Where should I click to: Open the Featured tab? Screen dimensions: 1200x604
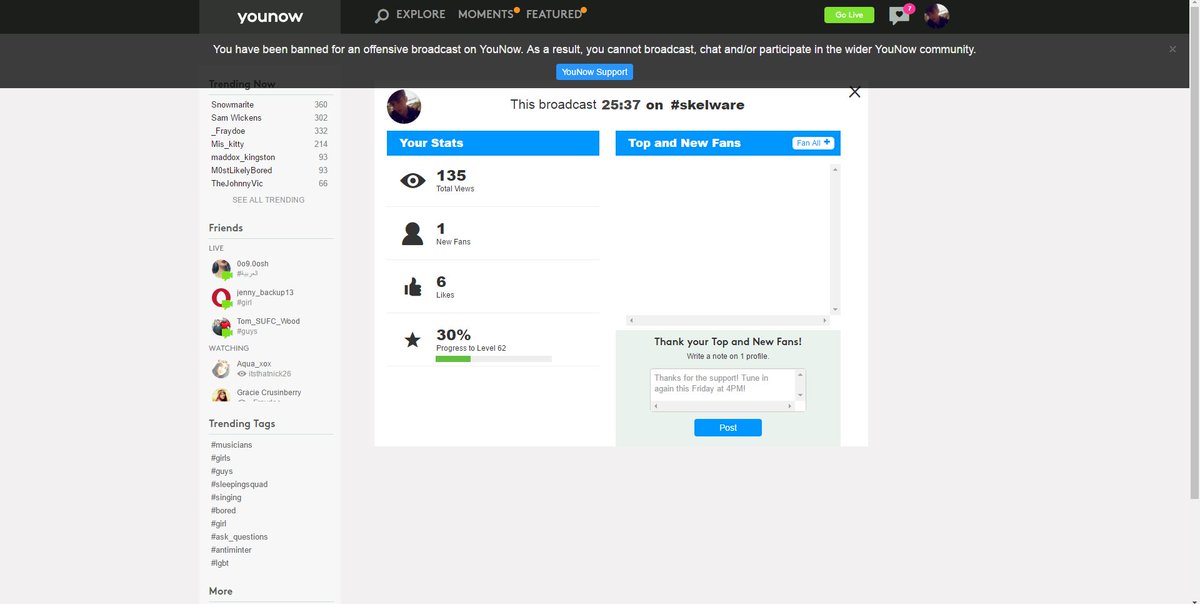pyautogui.click(x=554, y=15)
